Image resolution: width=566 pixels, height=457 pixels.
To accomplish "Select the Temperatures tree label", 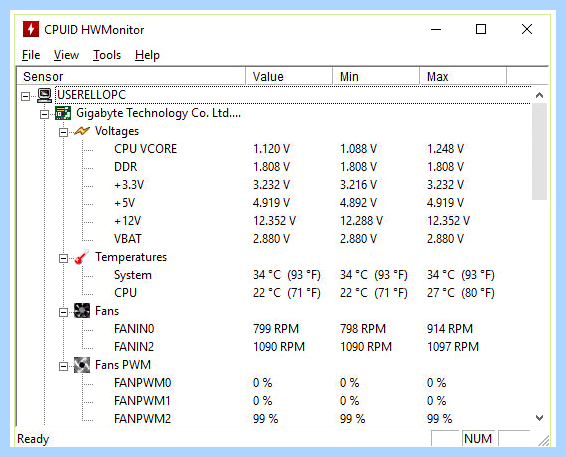I will [131, 257].
